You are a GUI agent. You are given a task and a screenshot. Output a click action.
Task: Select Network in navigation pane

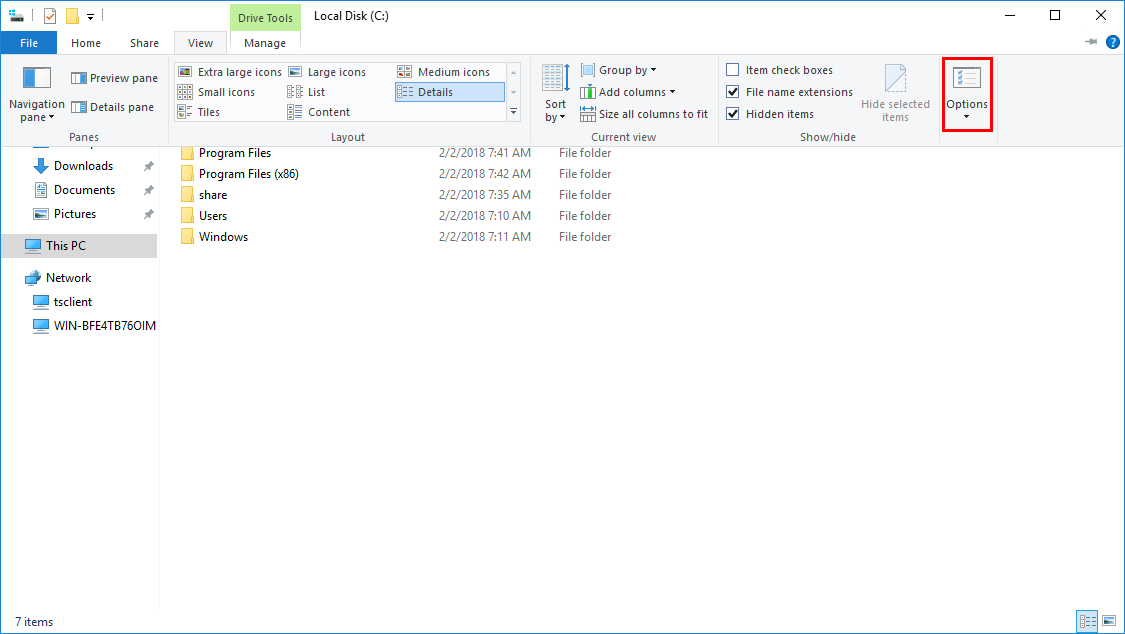[x=68, y=278]
